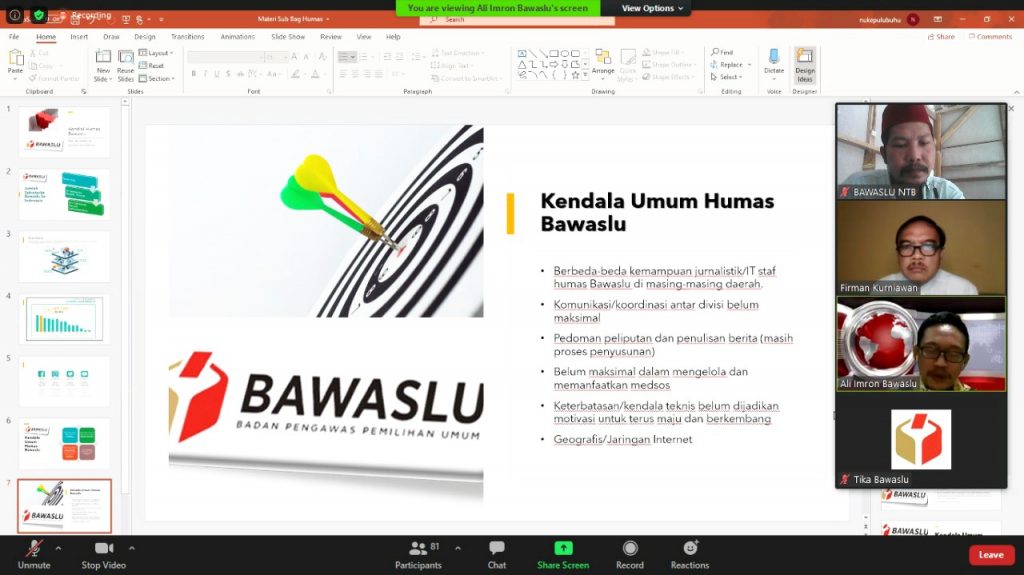Expand video options arrow beside Stop Video
Viewport: 1024px width, 575px height.
132,547
